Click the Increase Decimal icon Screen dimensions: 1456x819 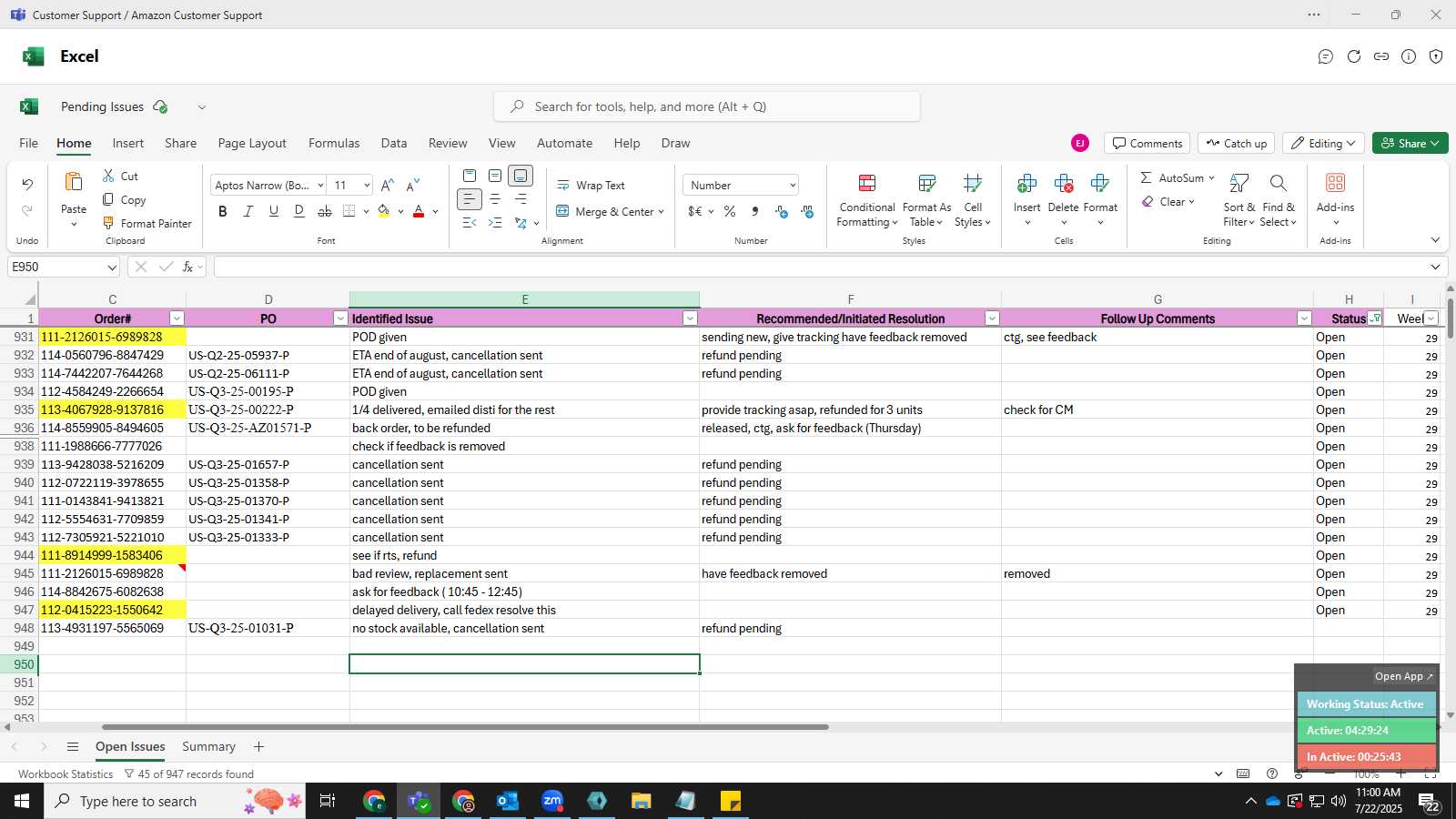(x=782, y=211)
